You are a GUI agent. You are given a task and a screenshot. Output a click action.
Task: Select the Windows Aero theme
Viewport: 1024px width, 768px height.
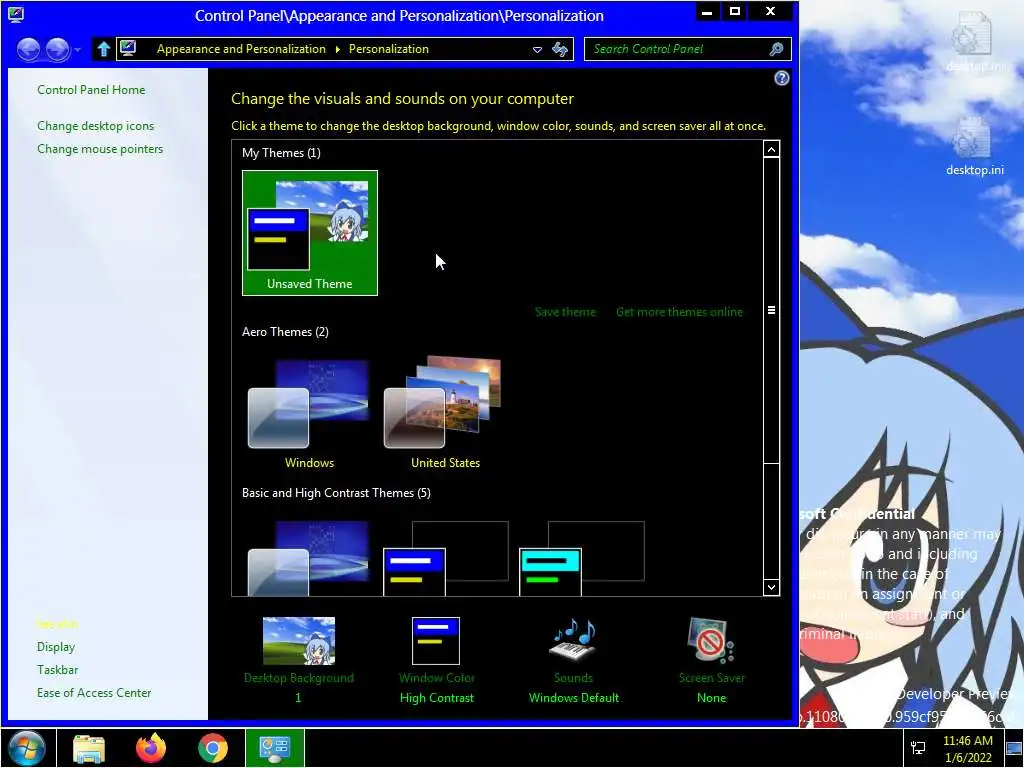tap(309, 413)
